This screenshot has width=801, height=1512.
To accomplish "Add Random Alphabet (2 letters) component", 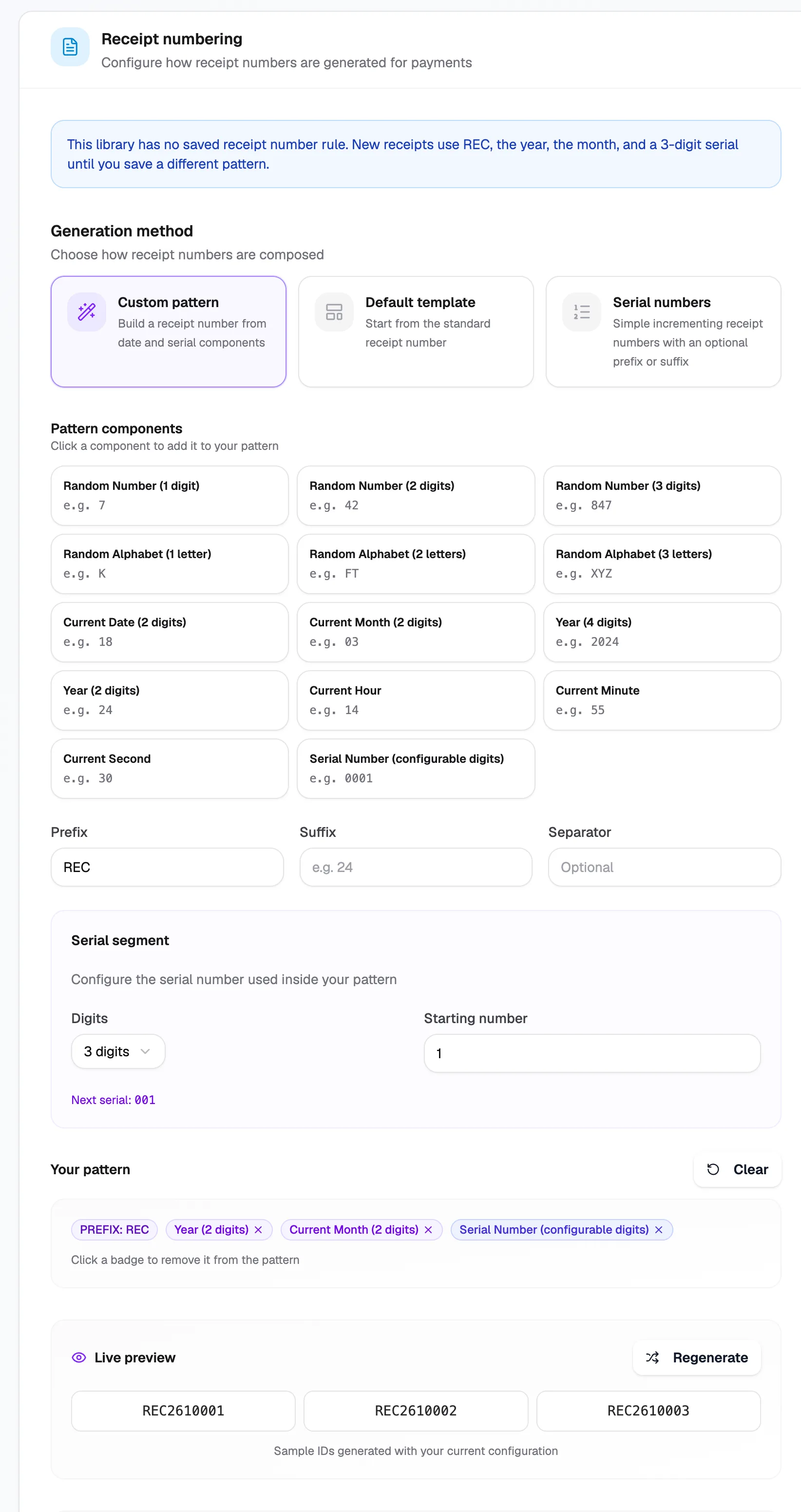I will (416, 563).
